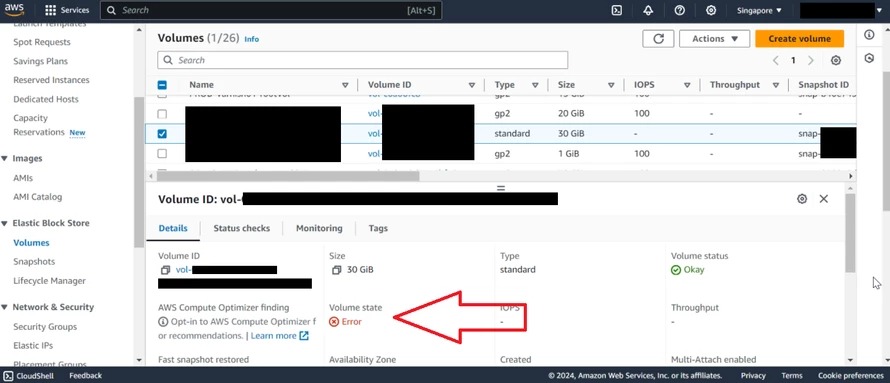
Task: Copy the 30 GiB size value
Action: 336,270
